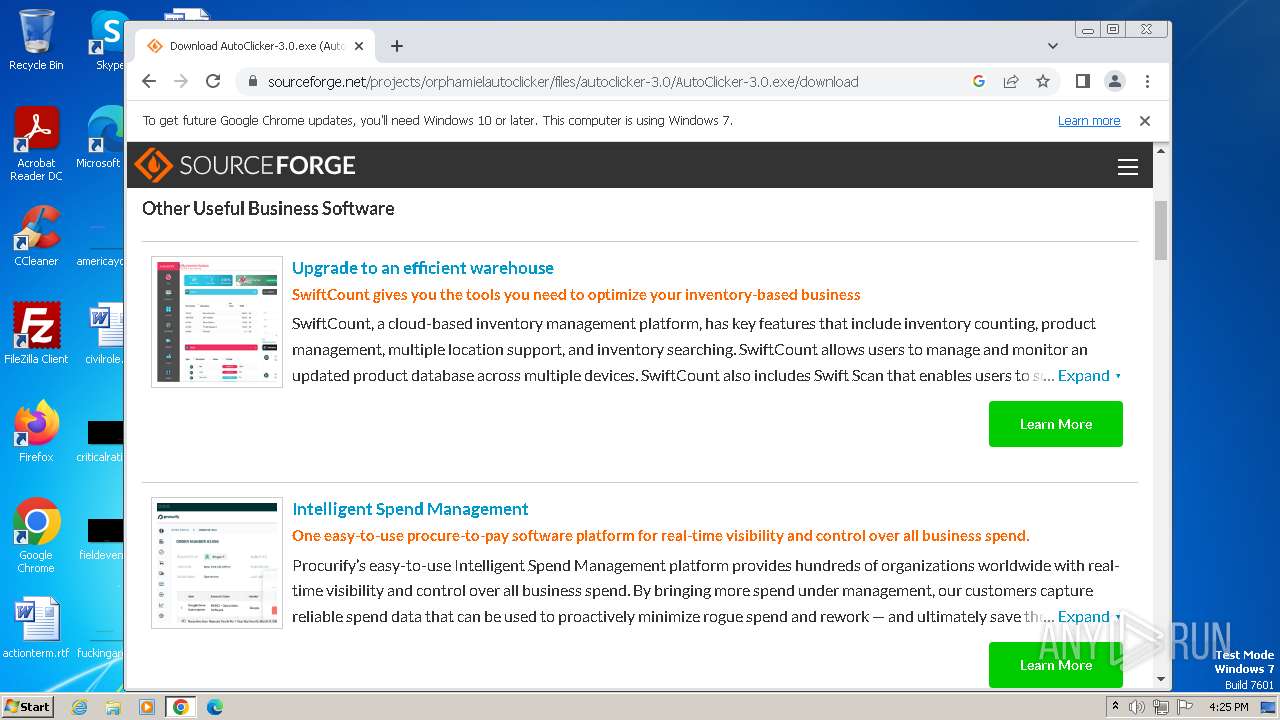Image resolution: width=1280 pixels, height=720 pixels.
Task: Reload the SourceForge page
Action: [x=213, y=81]
